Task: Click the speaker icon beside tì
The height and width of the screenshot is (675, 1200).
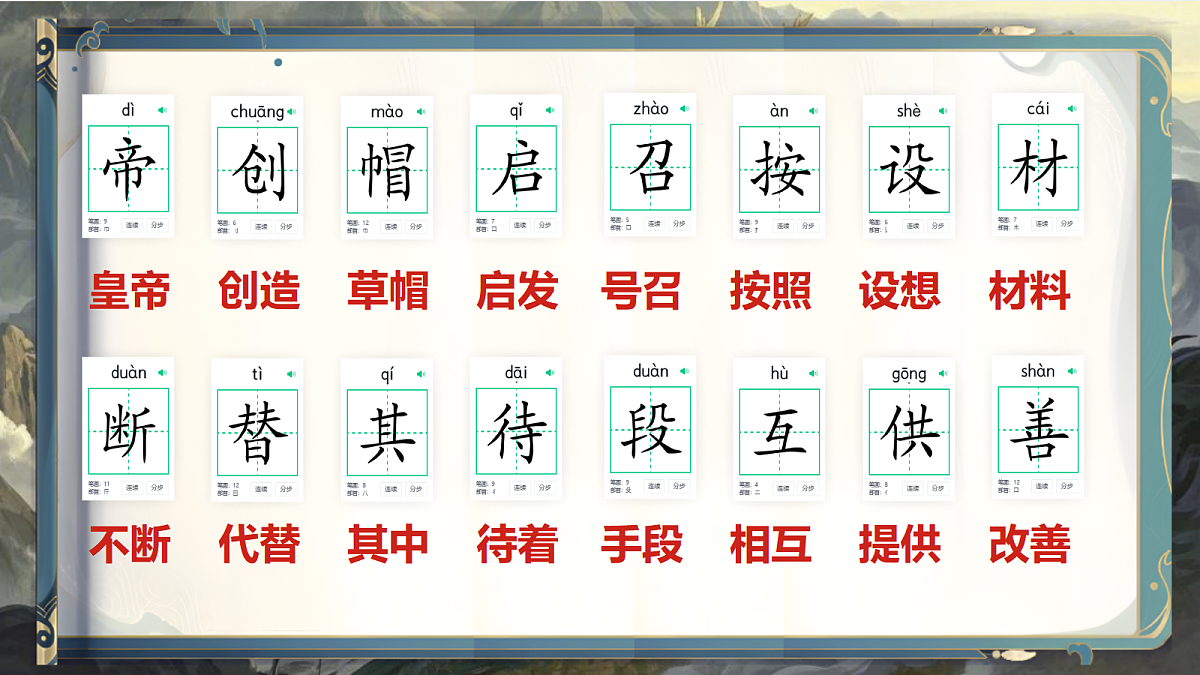Action: 292,374
